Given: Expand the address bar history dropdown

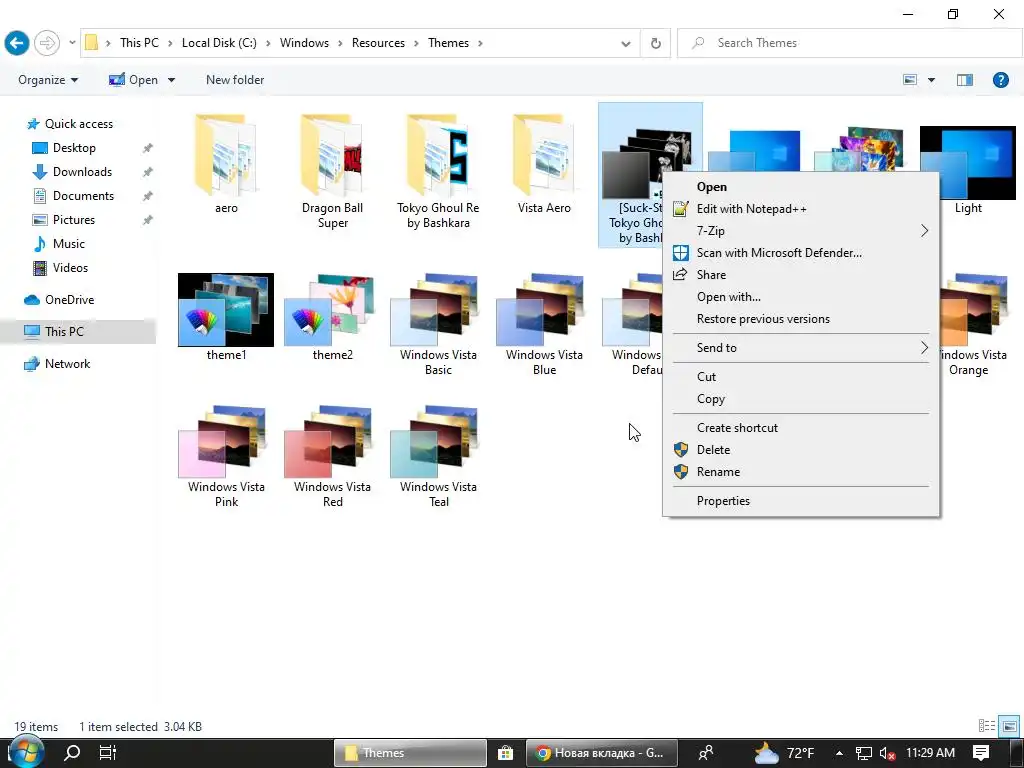Looking at the screenshot, I should (x=626, y=43).
